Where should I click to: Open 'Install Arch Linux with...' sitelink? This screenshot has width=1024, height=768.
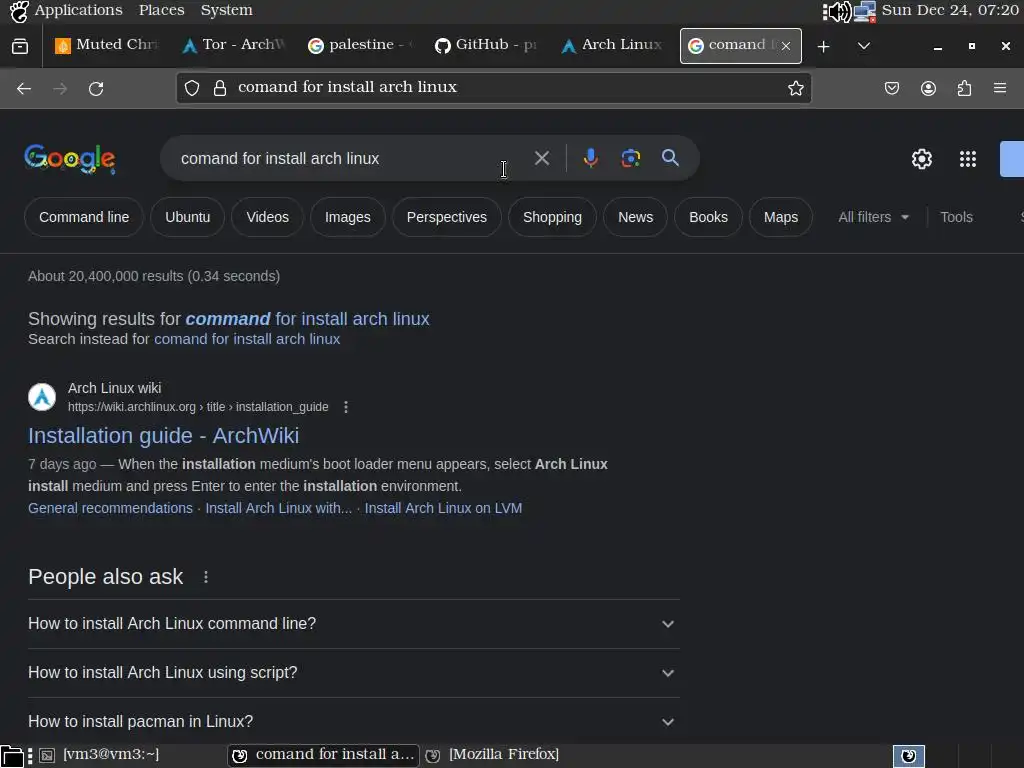(278, 508)
